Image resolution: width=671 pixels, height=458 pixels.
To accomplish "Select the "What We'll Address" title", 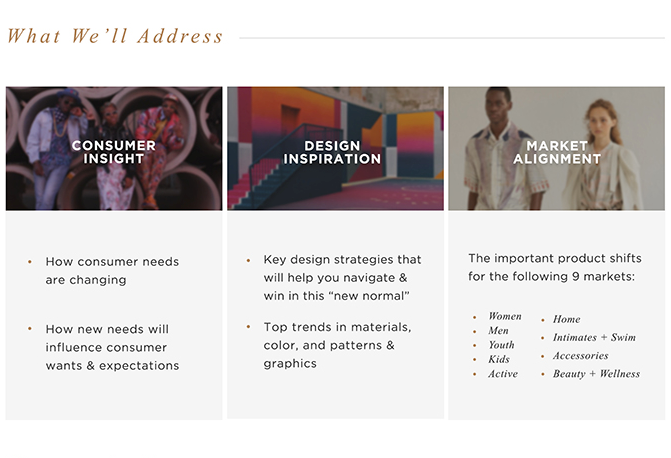I will (x=115, y=37).
